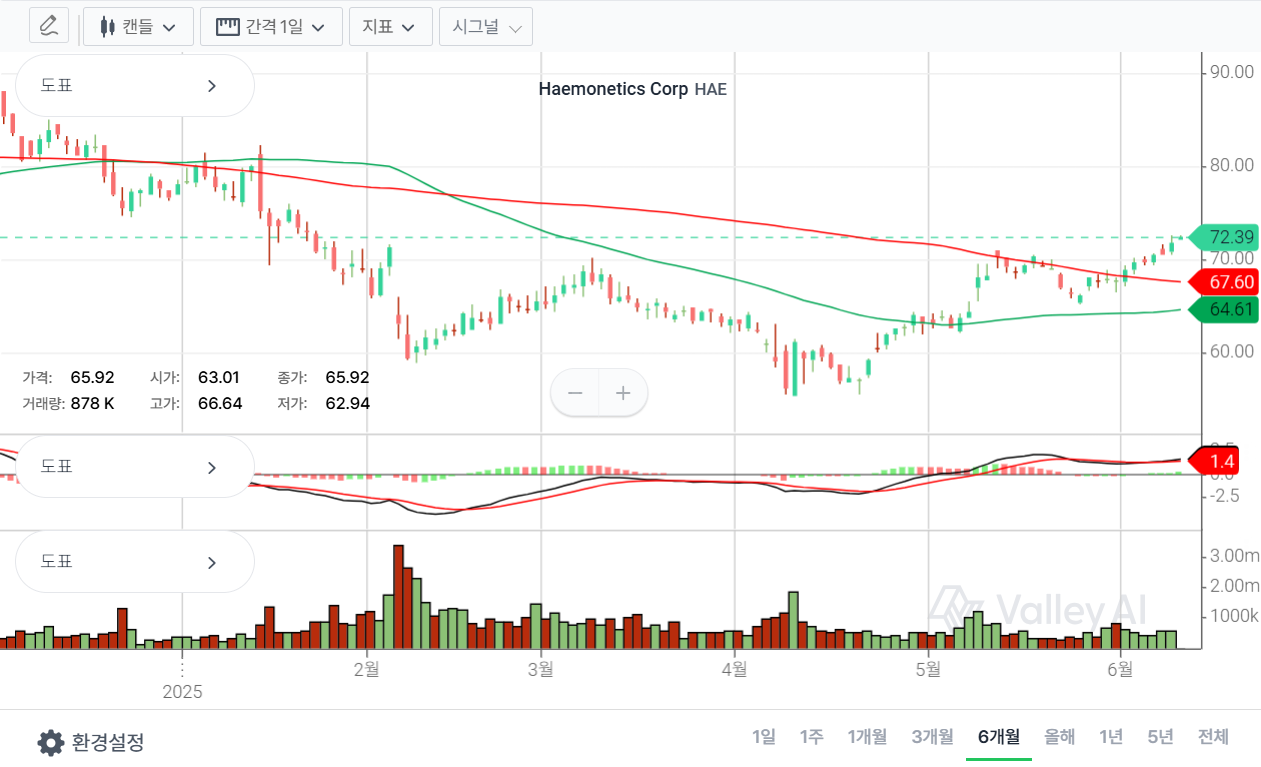Click the Haemonetics Corp title
Viewport: 1261px width, 767px height.
[x=613, y=89]
